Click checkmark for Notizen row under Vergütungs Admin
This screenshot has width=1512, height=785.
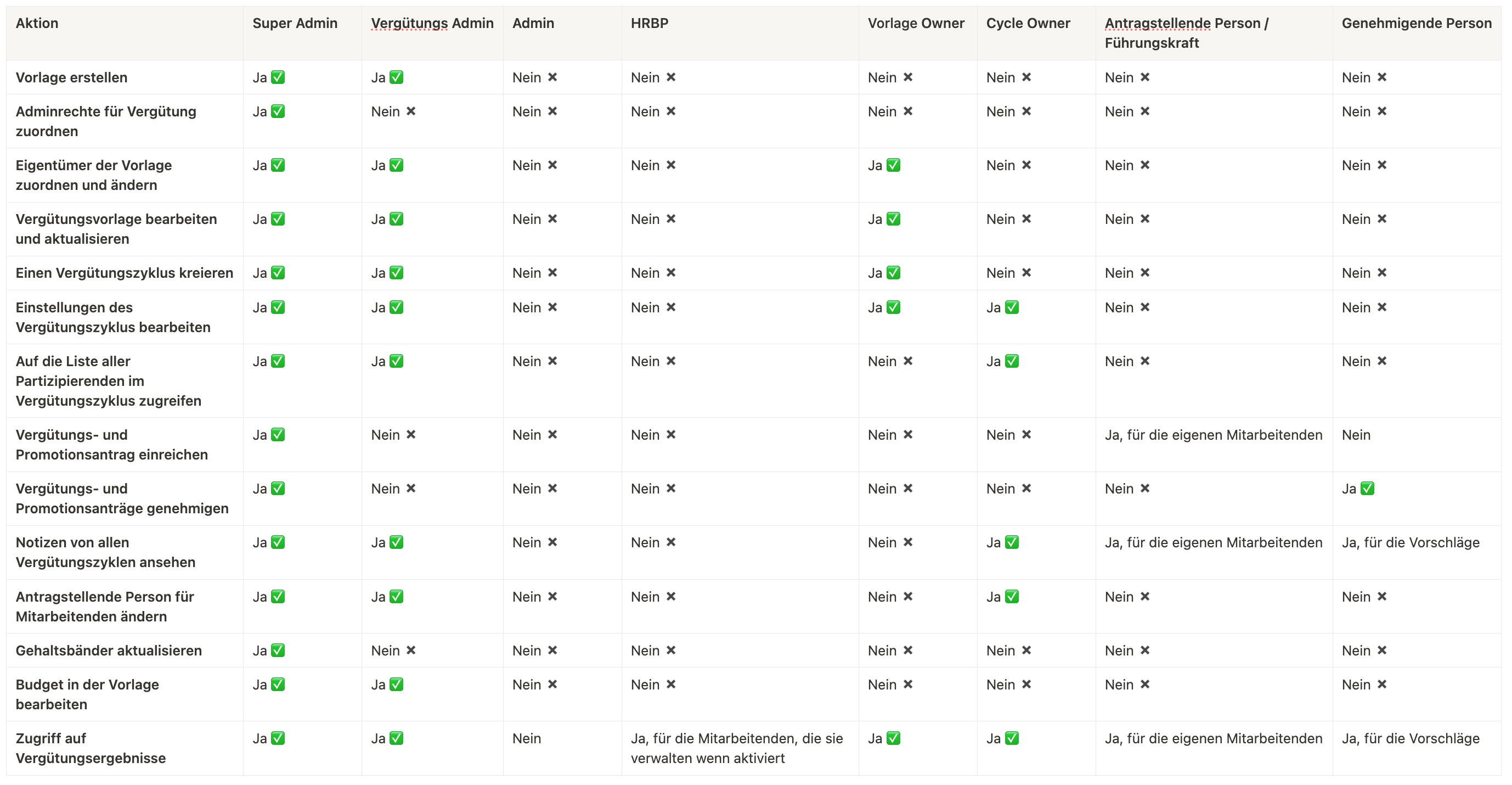point(396,542)
